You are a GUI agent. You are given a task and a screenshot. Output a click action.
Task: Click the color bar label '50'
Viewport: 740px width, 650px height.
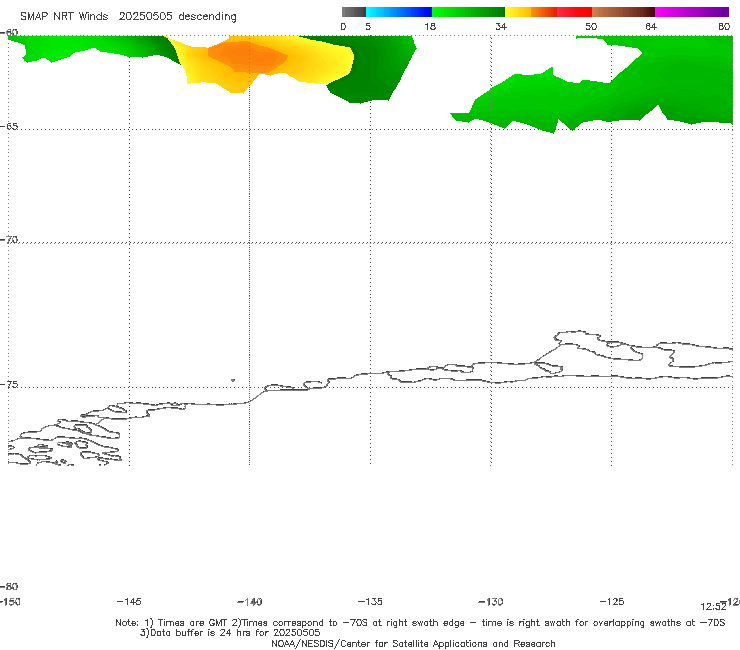591,27
